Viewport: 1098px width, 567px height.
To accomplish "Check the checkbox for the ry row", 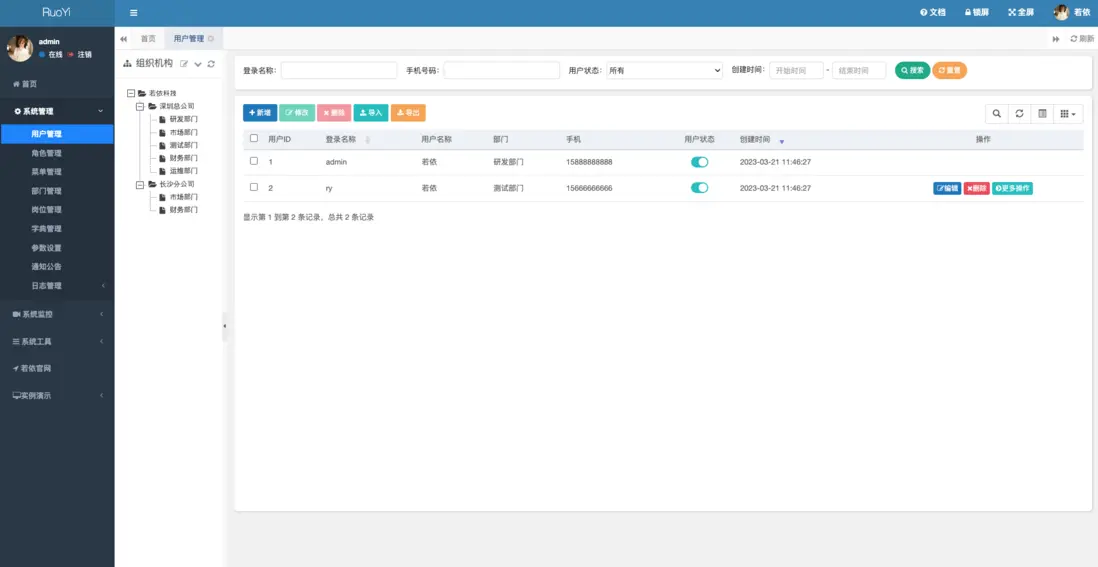I will (253, 187).
